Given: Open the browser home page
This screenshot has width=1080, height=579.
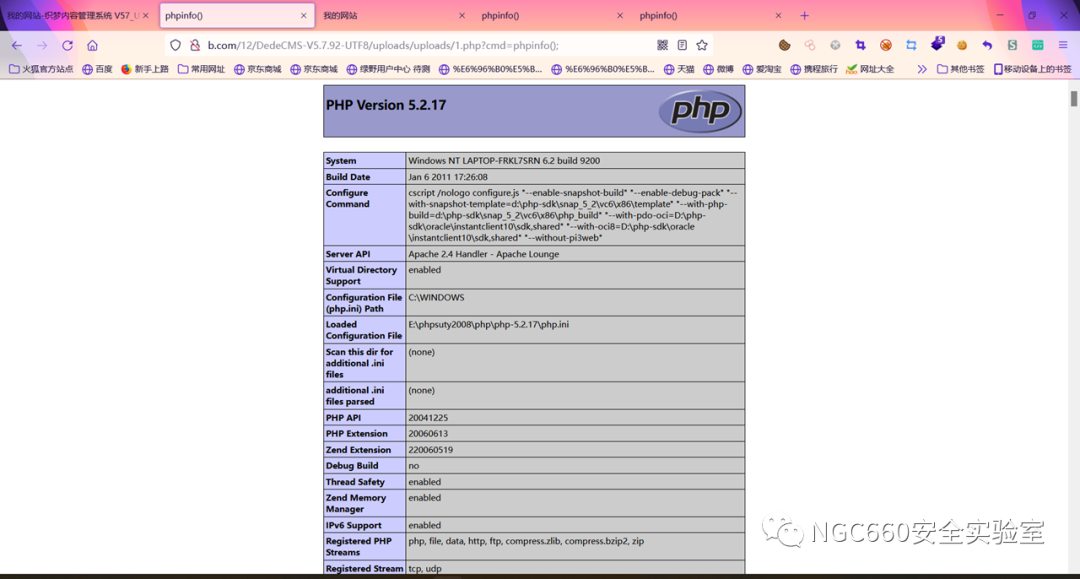Looking at the screenshot, I should 92,45.
